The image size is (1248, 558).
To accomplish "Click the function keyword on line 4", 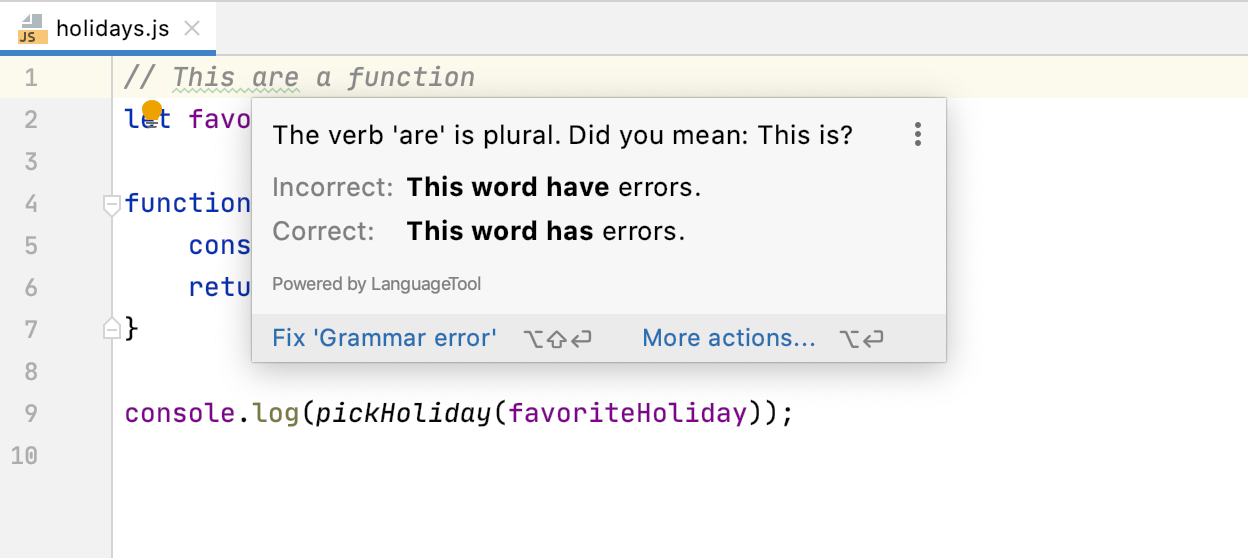I will tap(188, 204).
